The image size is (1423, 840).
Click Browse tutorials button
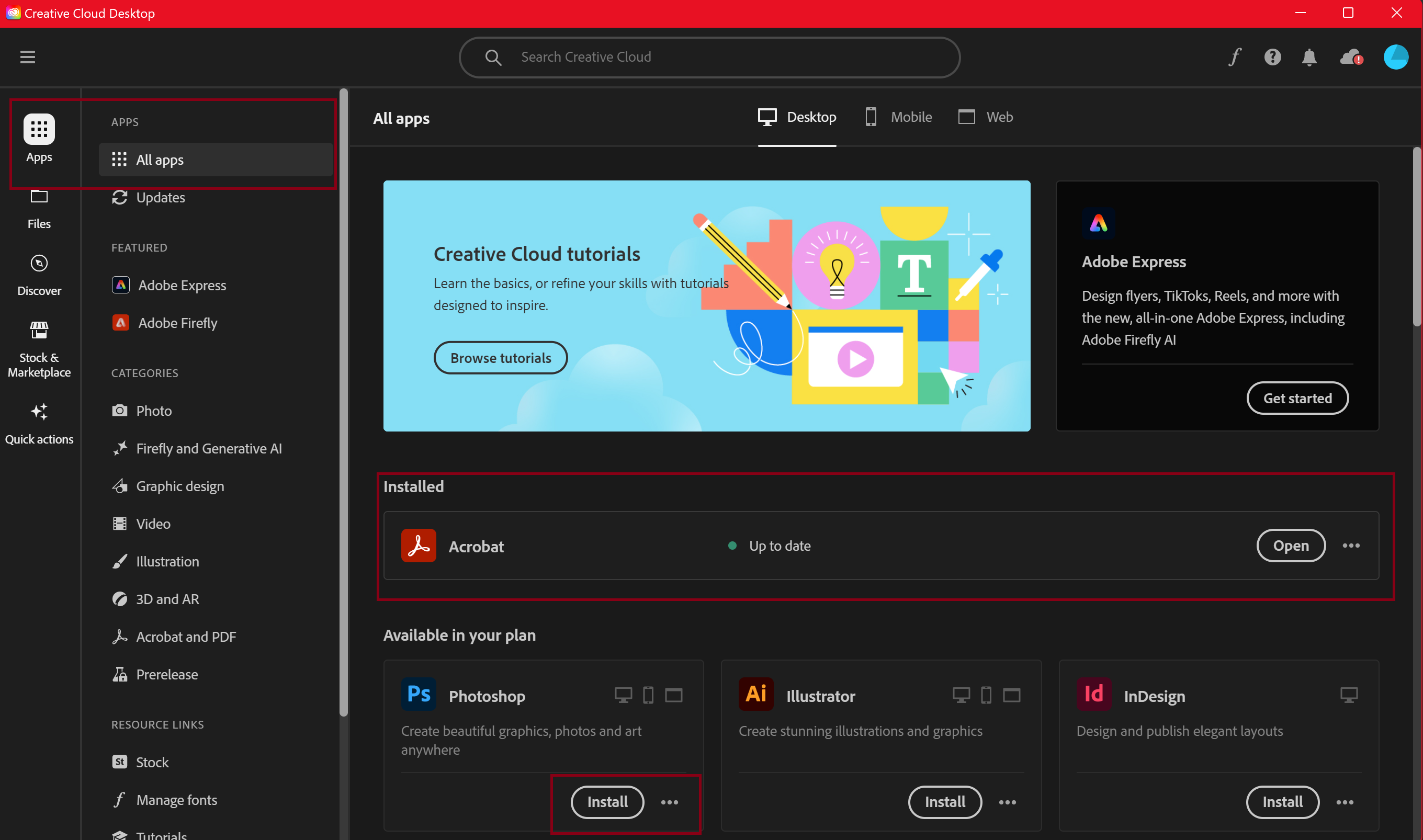[500, 358]
